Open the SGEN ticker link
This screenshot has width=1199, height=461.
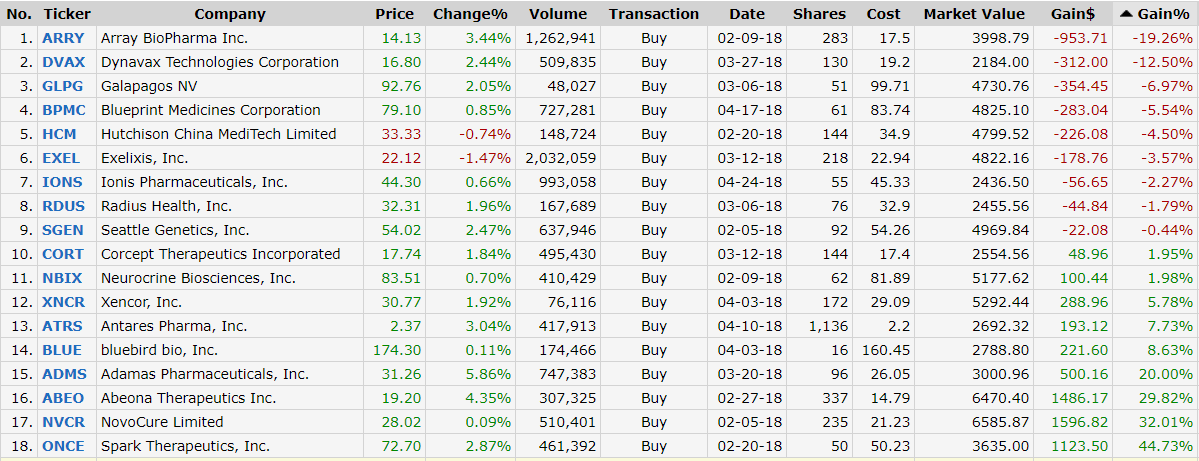tap(63, 230)
